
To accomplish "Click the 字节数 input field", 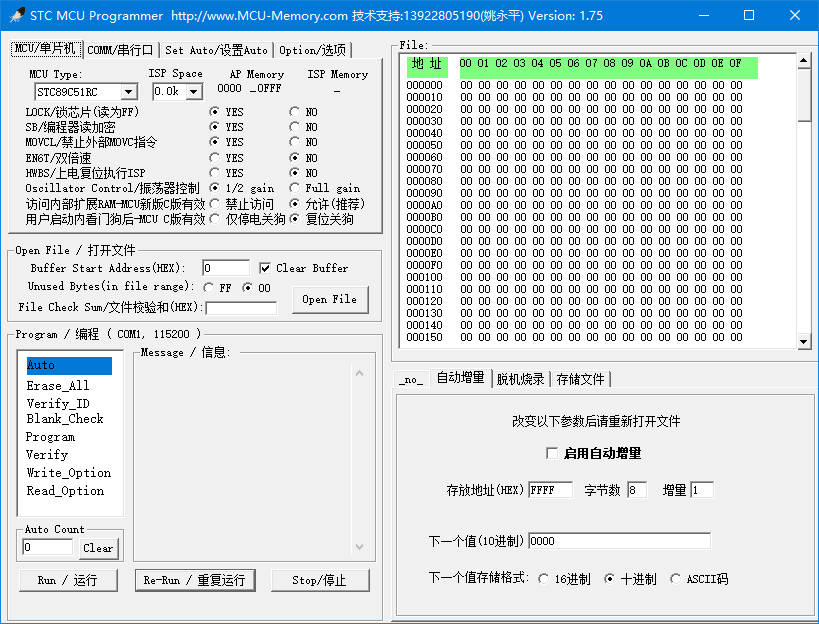I will pyautogui.click(x=637, y=490).
